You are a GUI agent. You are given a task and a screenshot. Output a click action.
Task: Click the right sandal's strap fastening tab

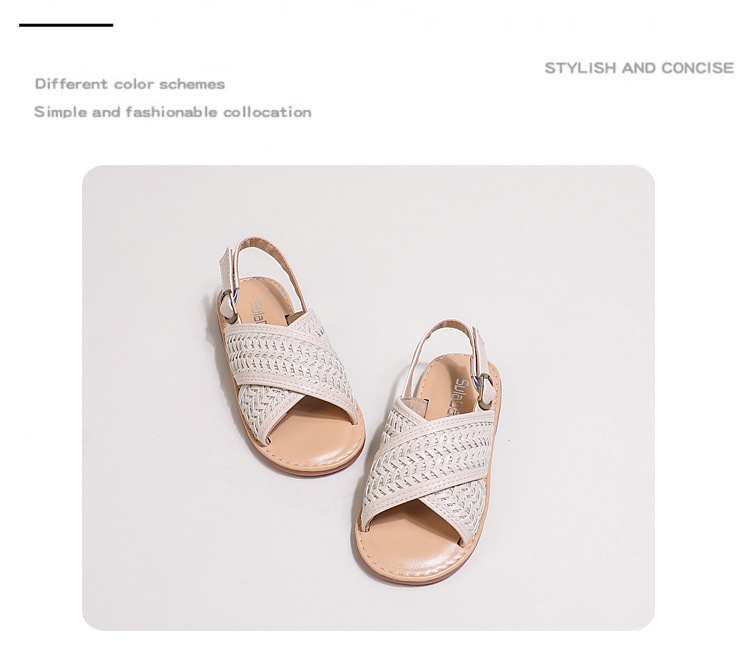click(x=480, y=352)
